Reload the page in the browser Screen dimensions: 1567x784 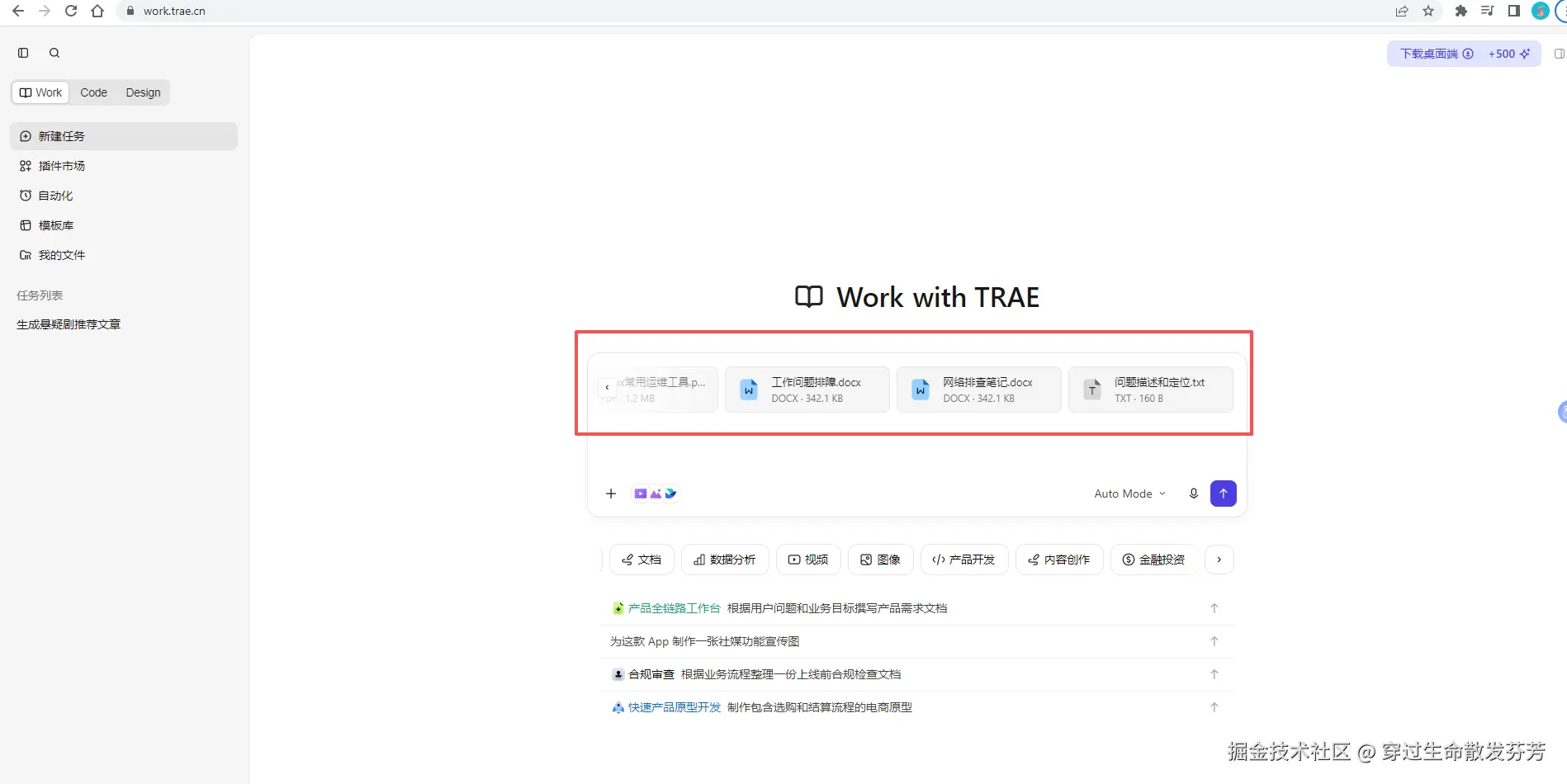click(71, 11)
